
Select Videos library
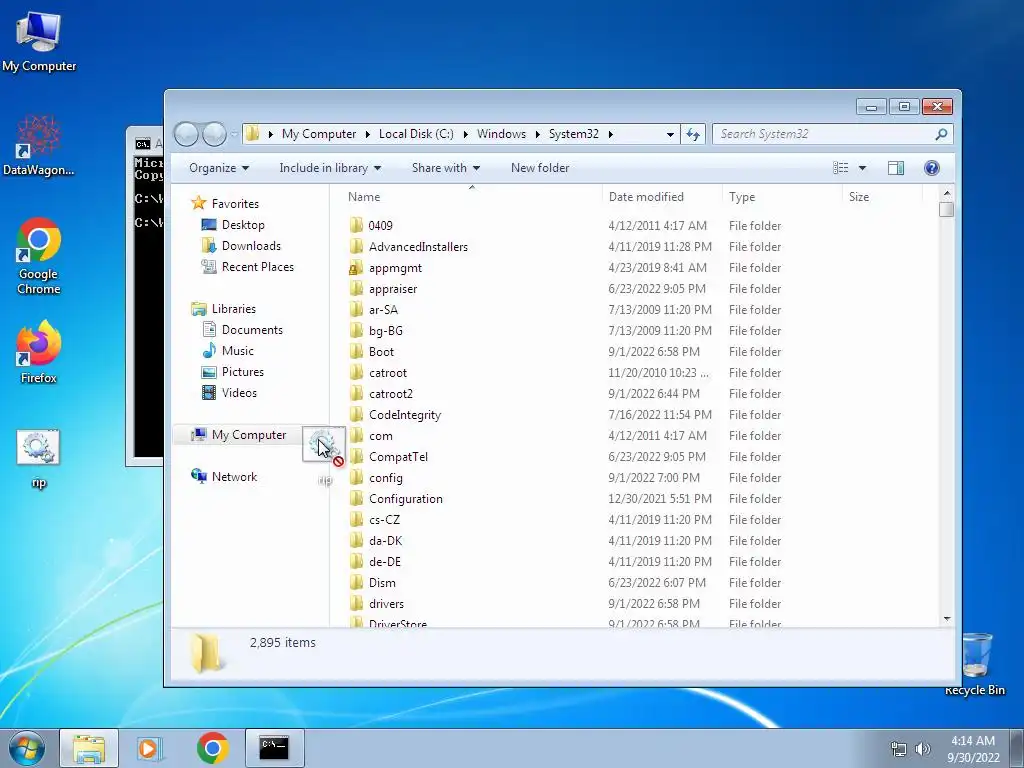click(239, 392)
